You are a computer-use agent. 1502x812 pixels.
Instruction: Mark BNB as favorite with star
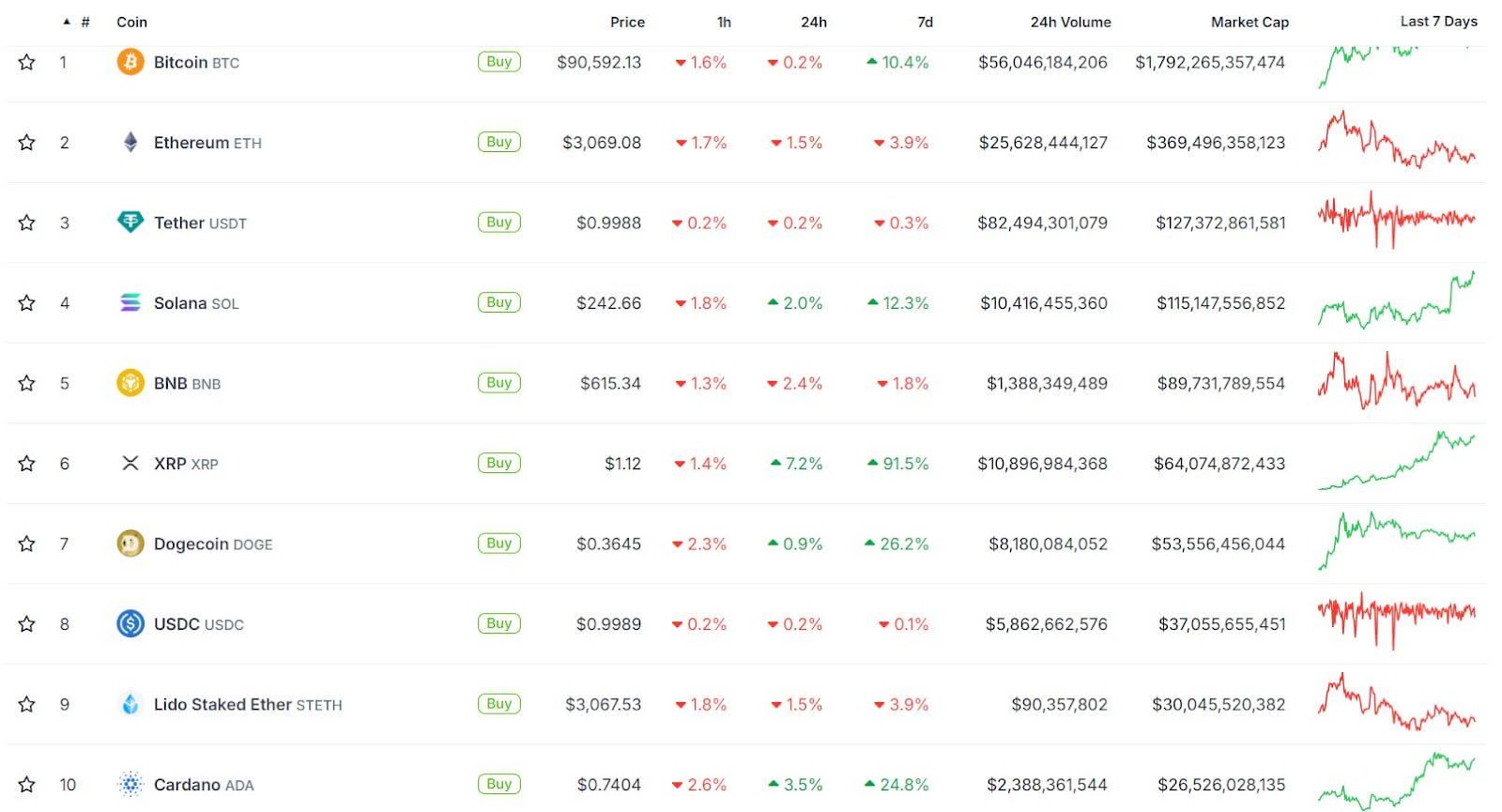click(x=27, y=383)
